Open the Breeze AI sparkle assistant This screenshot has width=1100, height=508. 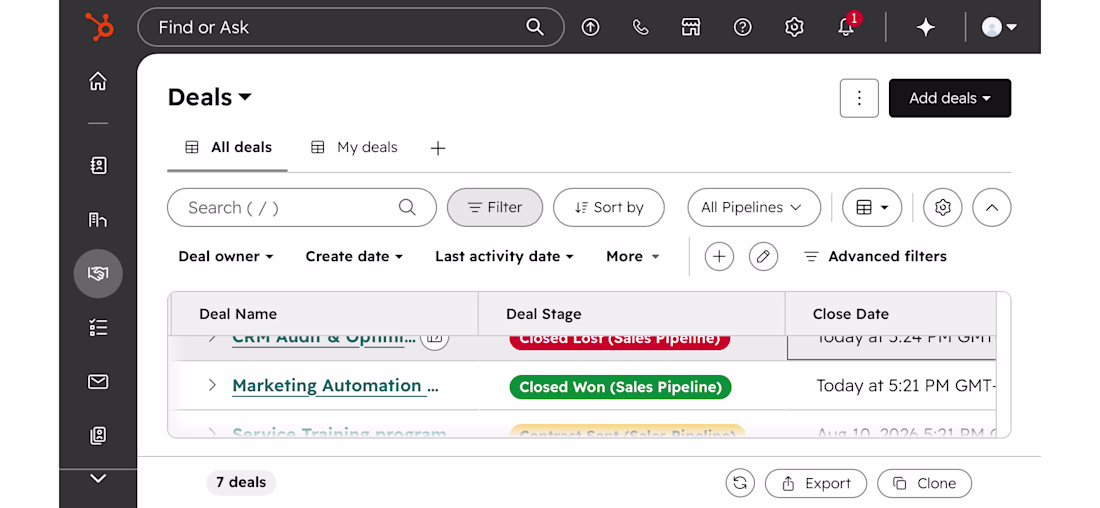click(926, 27)
